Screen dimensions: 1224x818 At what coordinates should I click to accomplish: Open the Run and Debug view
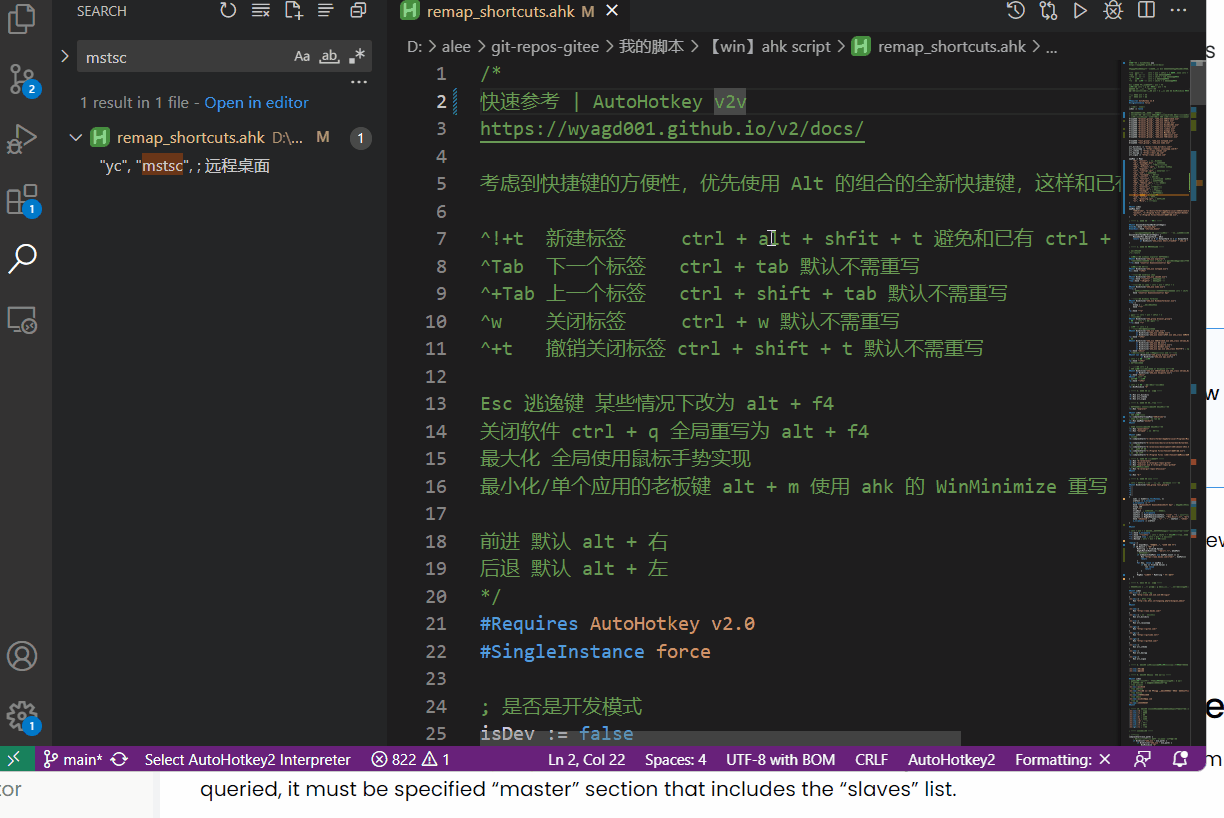[22, 139]
